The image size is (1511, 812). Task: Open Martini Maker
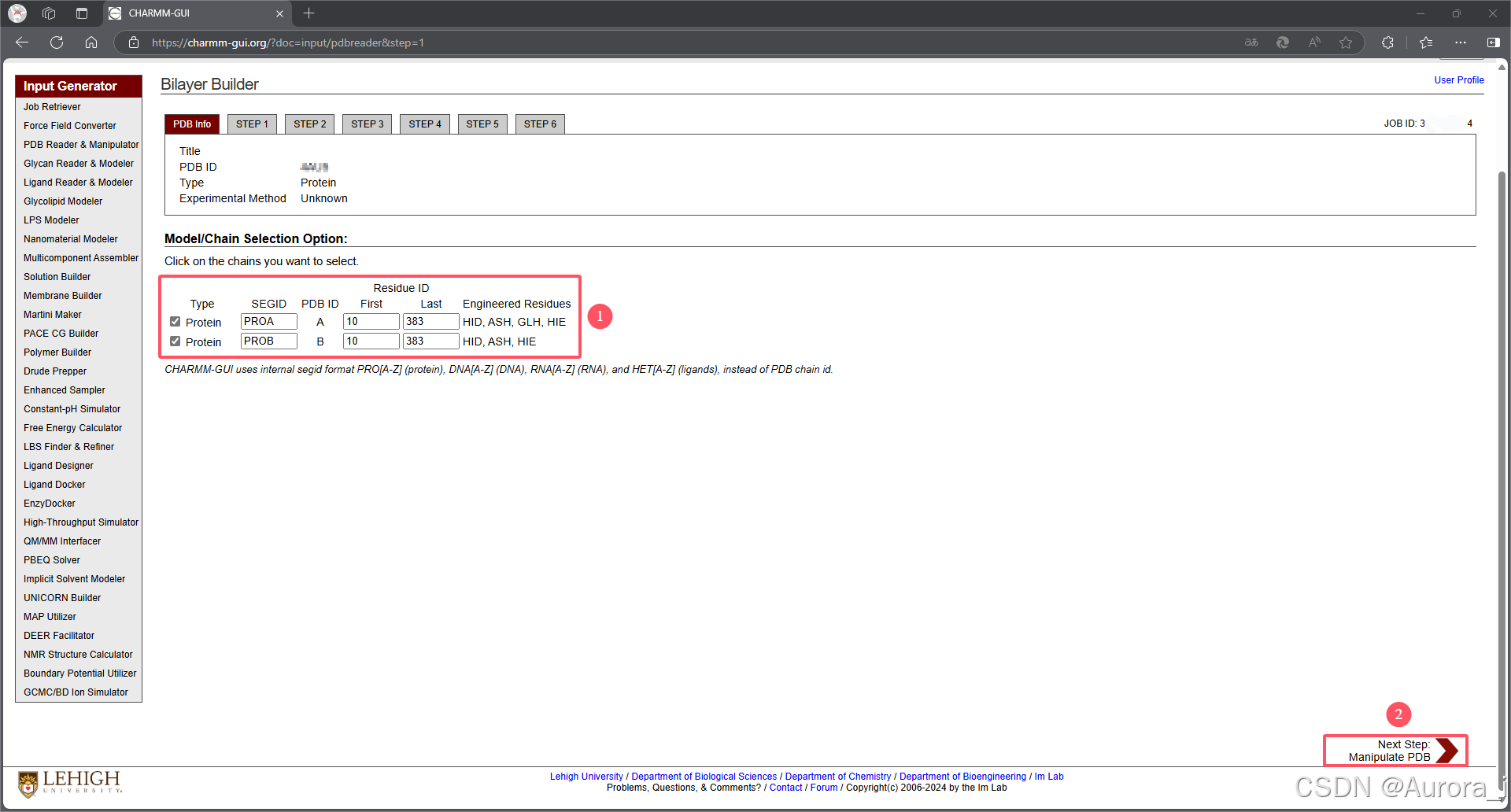coord(53,315)
